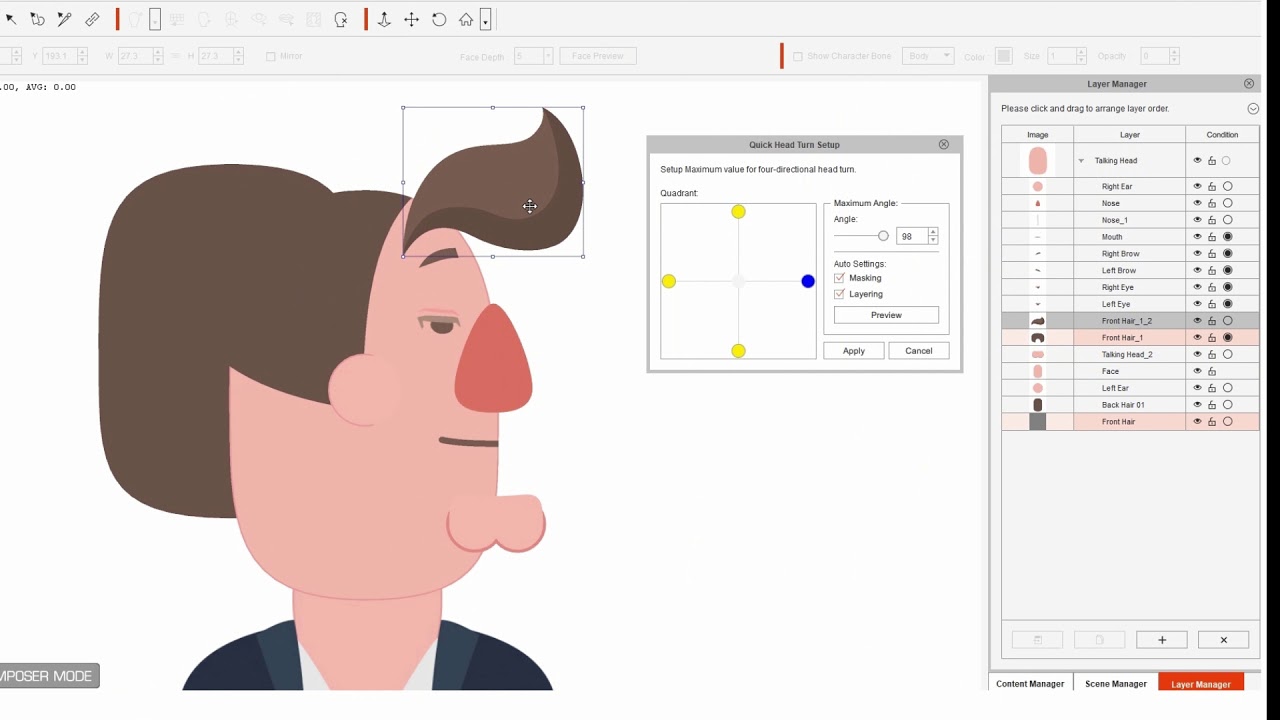This screenshot has width=1280, height=720.
Task: Select the circular rotate tool
Action: [439, 19]
